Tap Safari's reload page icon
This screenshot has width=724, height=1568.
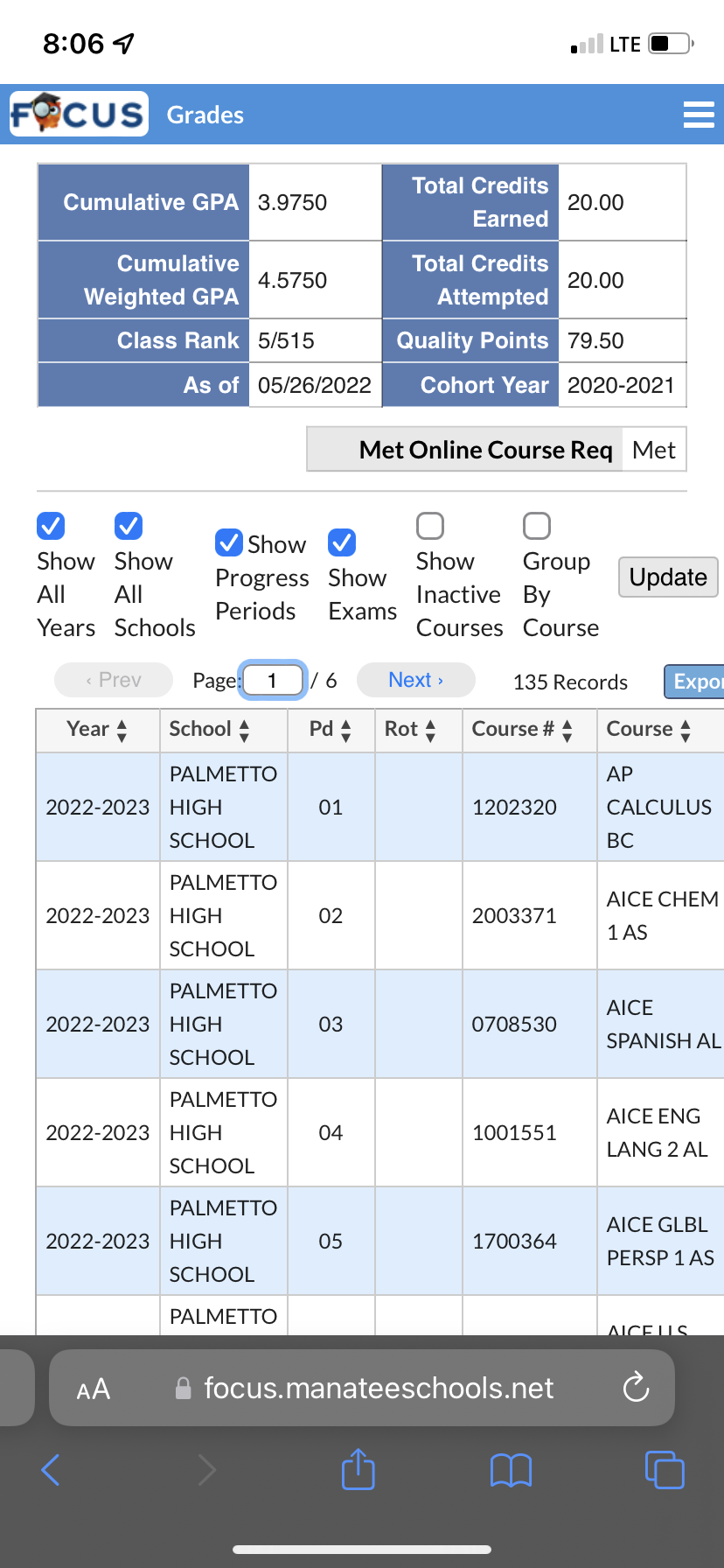[636, 1387]
